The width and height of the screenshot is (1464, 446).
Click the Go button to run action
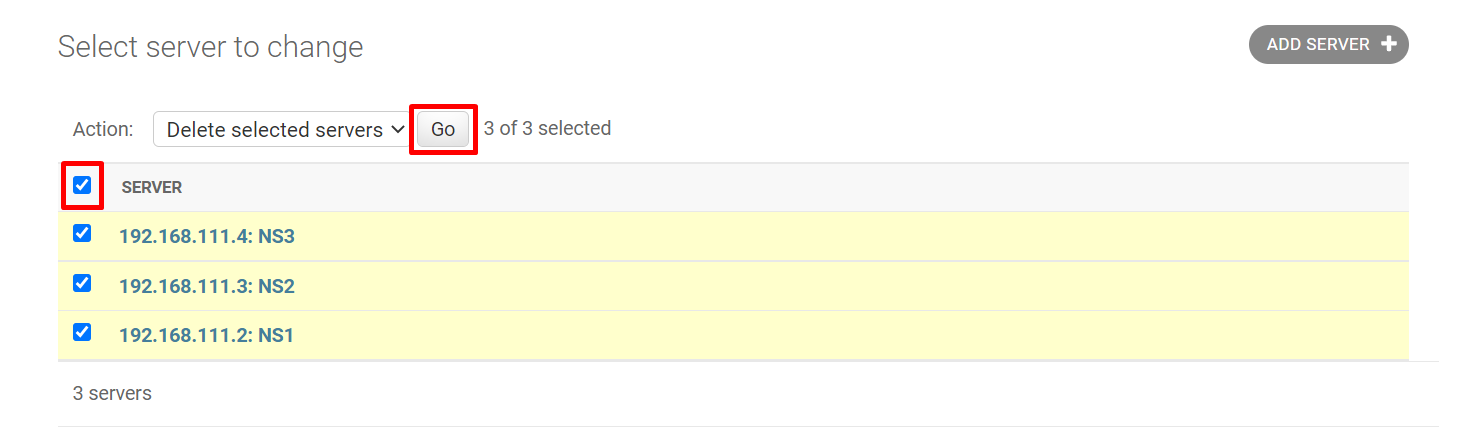coord(443,130)
